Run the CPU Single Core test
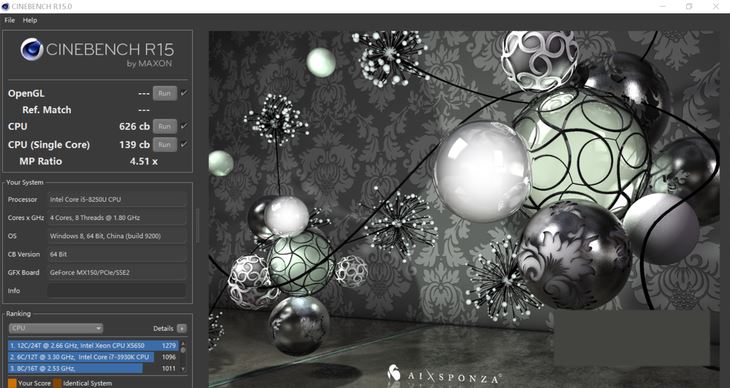Screen dimensions: 730x388 164,144
